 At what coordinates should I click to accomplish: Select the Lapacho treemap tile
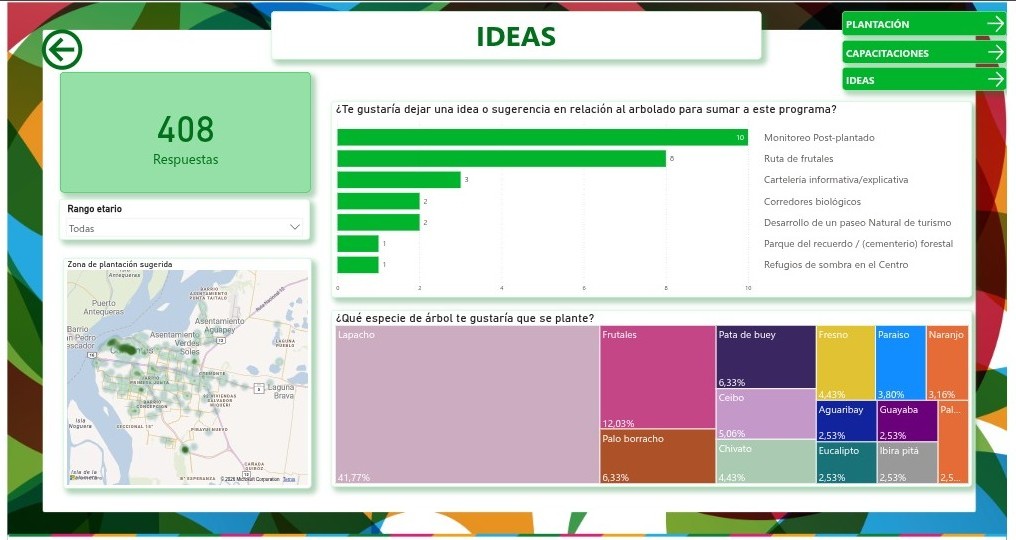click(x=467, y=405)
